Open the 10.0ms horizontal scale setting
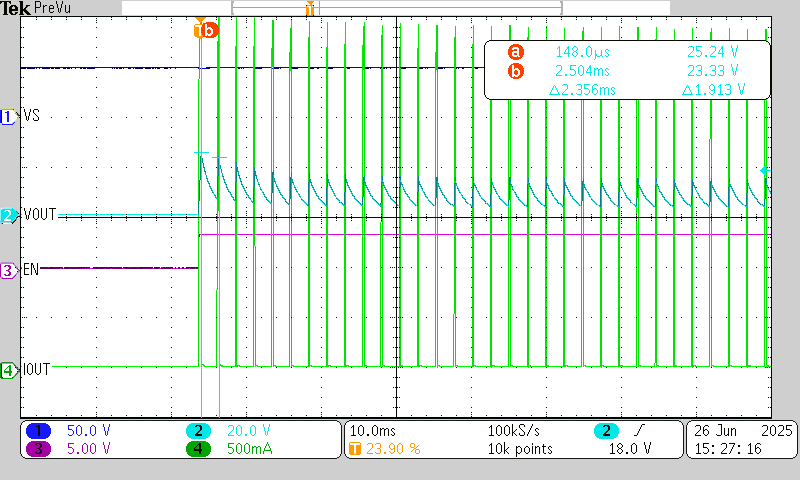 371,431
